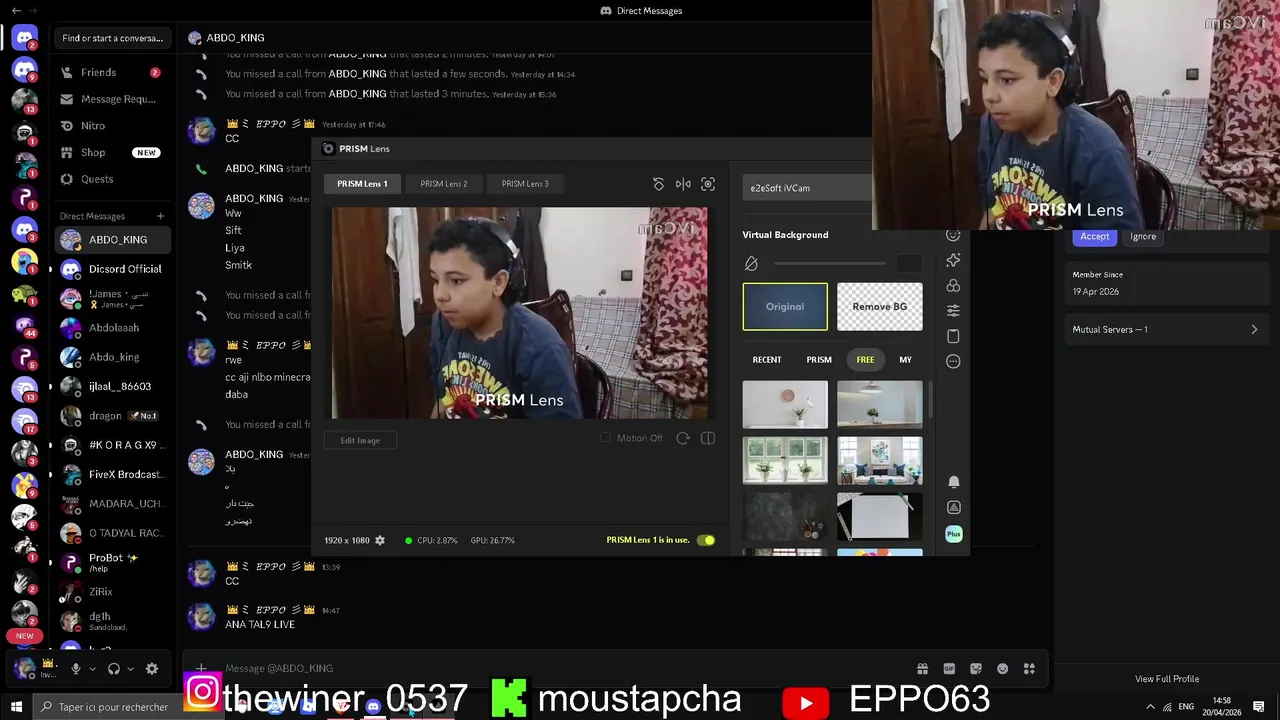Click the PRISM Lens capture snapshot icon
1280x720 pixels.
[708, 184]
